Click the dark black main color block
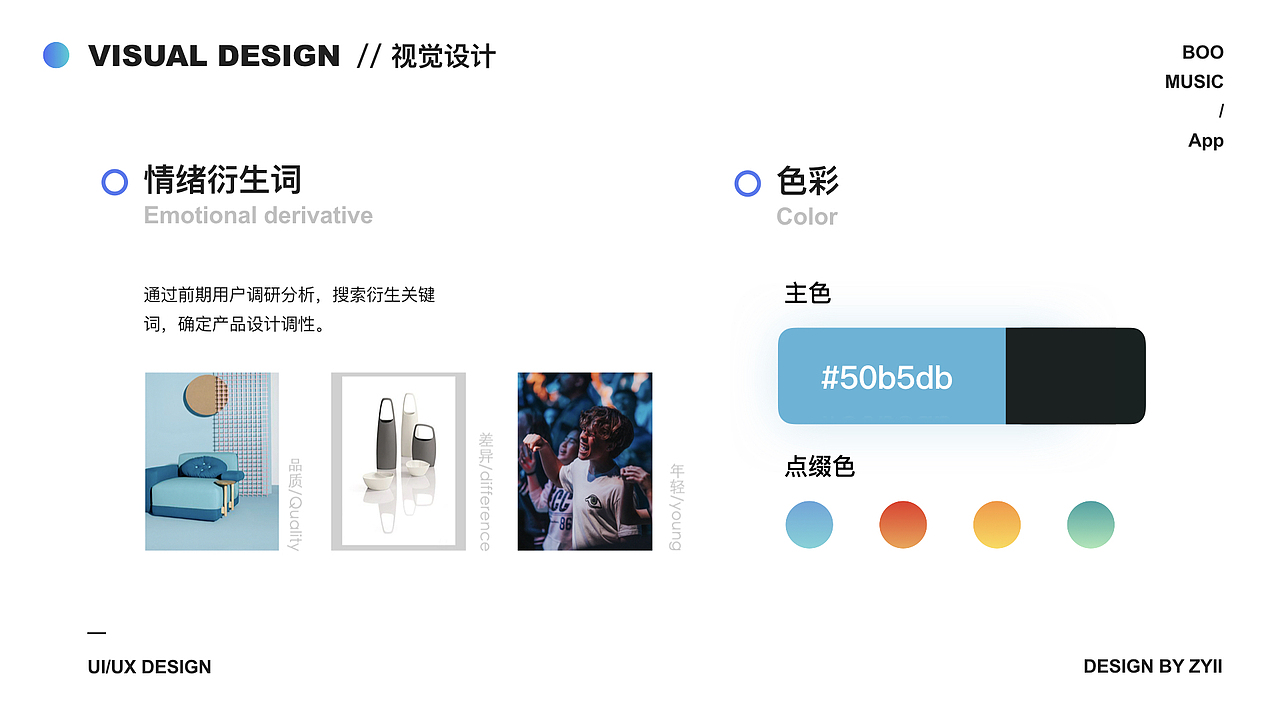The height and width of the screenshot is (720, 1280). [x=1075, y=376]
